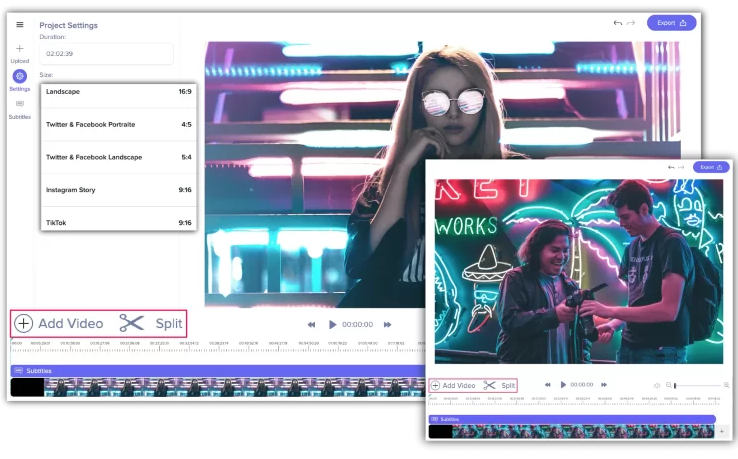This screenshot has height=459, width=738.
Task: Play the video in the small front window
Action: (563, 385)
